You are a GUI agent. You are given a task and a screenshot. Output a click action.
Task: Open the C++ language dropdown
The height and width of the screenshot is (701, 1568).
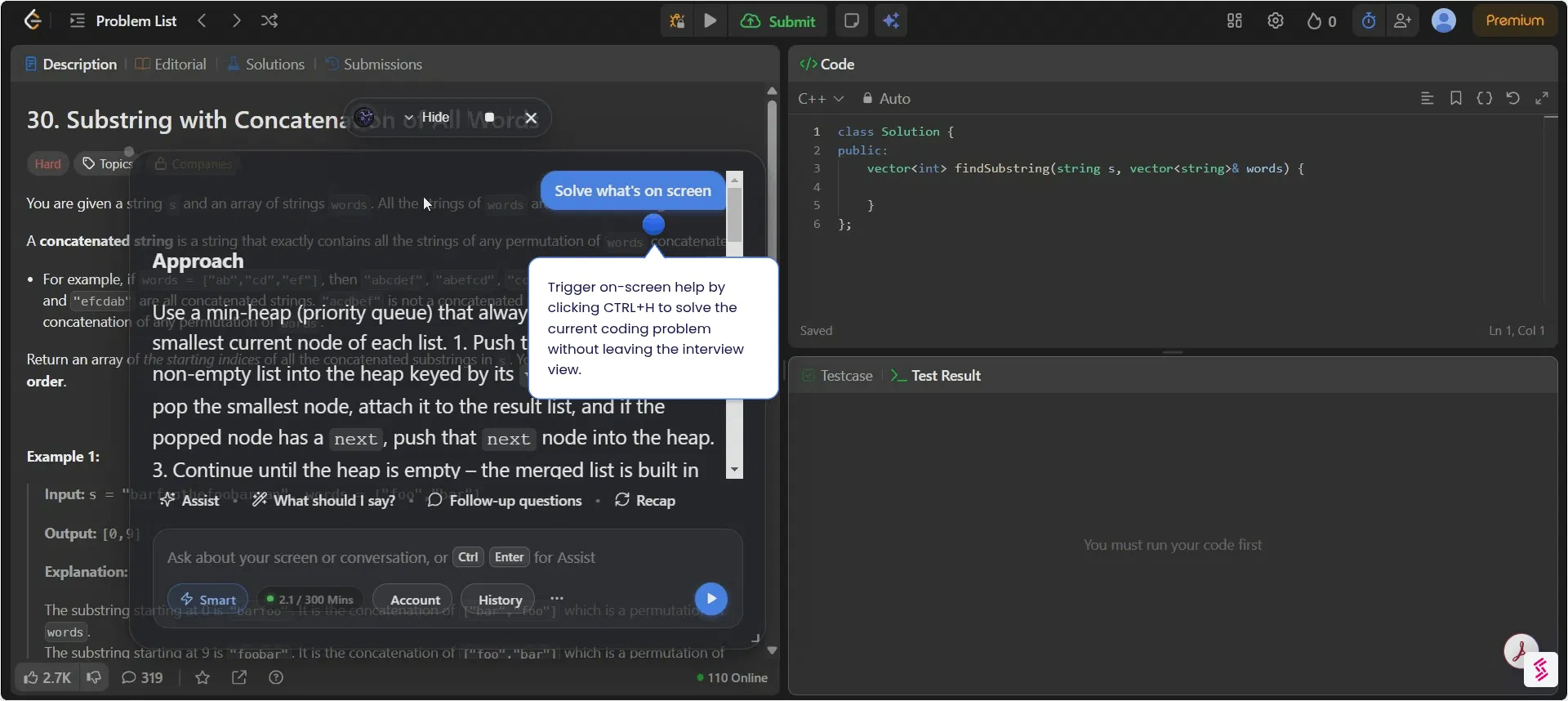pos(821,99)
